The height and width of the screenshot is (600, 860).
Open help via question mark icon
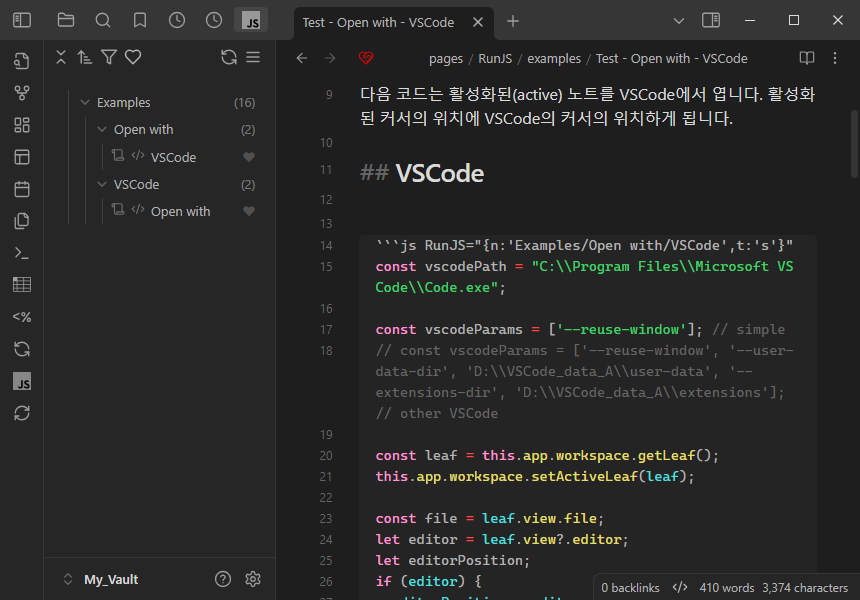(223, 579)
